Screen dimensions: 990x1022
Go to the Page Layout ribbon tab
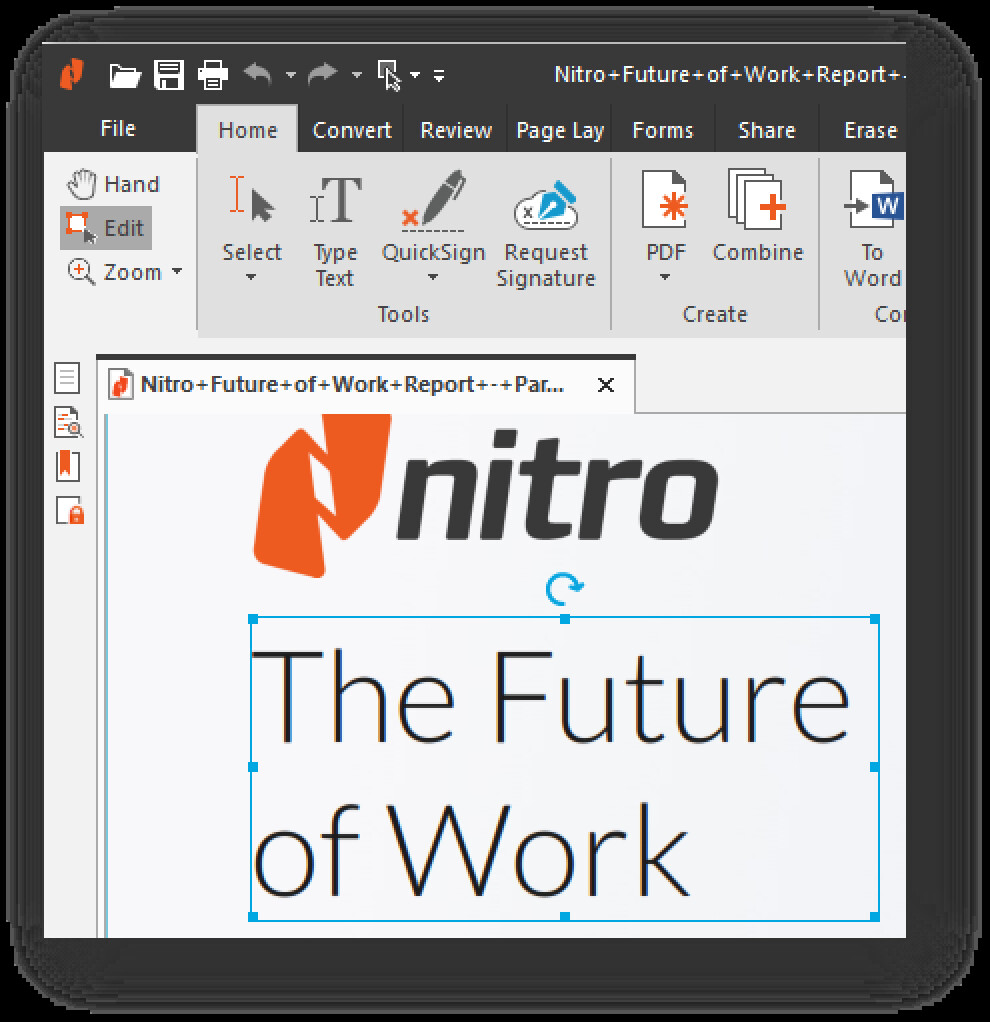[x=560, y=130]
